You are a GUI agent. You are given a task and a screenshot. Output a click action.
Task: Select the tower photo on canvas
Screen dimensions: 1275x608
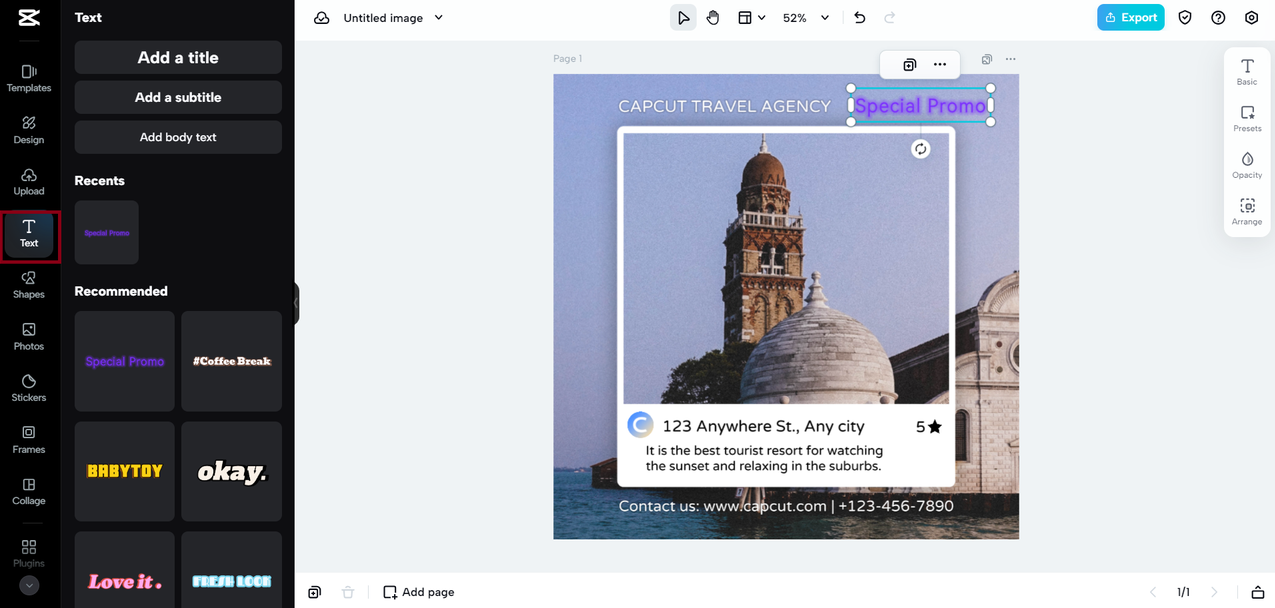[x=786, y=268]
